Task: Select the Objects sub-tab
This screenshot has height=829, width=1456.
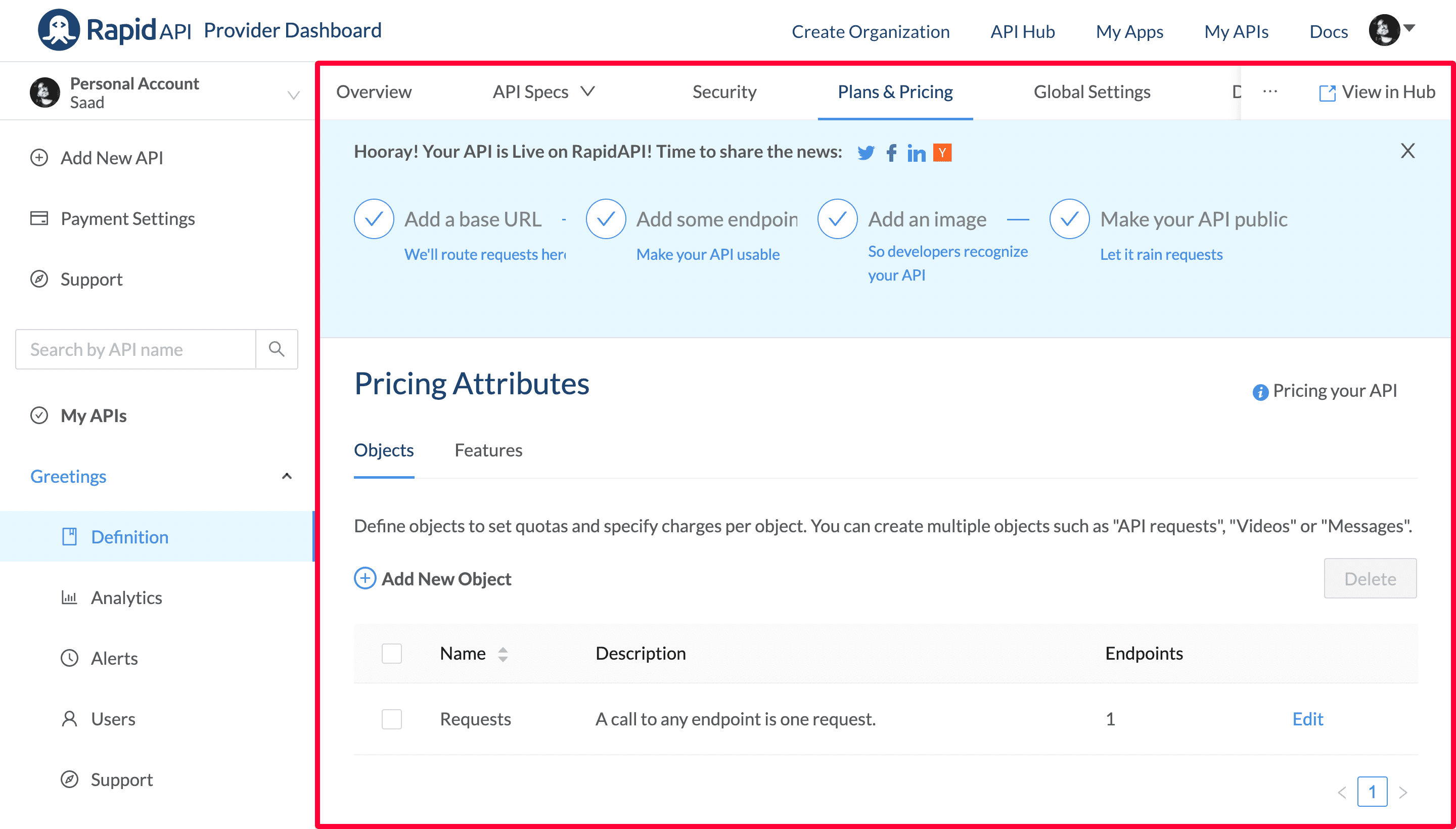Action: [x=384, y=450]
